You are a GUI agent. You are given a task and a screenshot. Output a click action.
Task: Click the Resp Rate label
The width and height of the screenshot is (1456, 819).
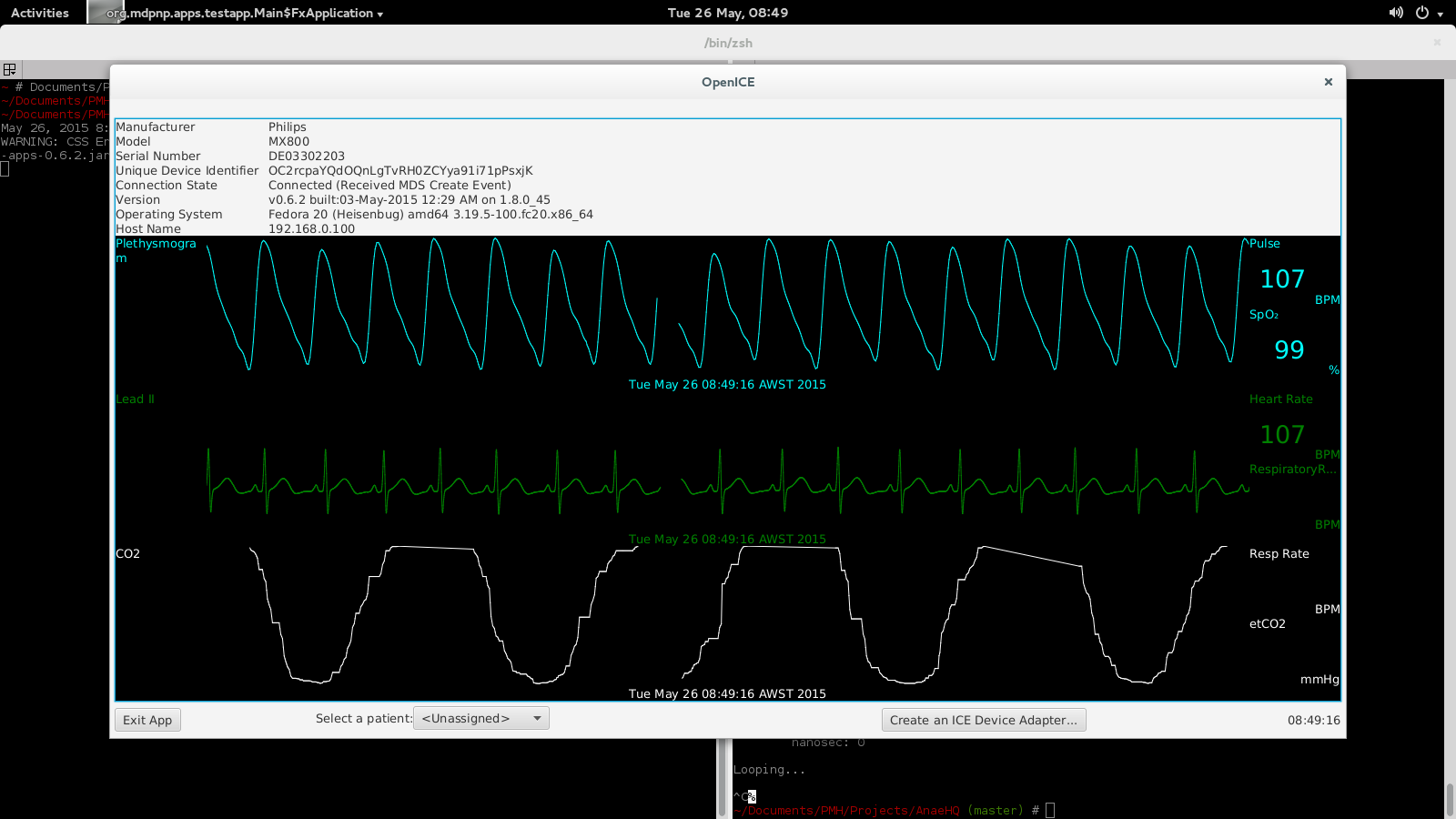(x=1279, y=553)
